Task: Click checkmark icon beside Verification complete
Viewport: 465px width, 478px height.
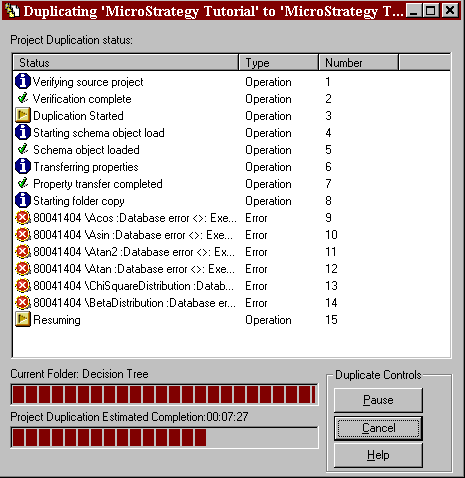Action: point(23,98)
